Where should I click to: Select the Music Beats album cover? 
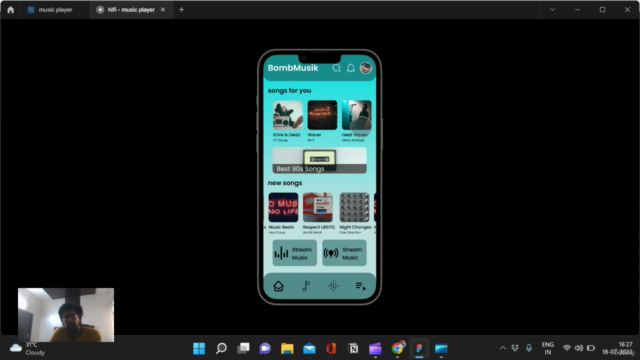[283, 207]
